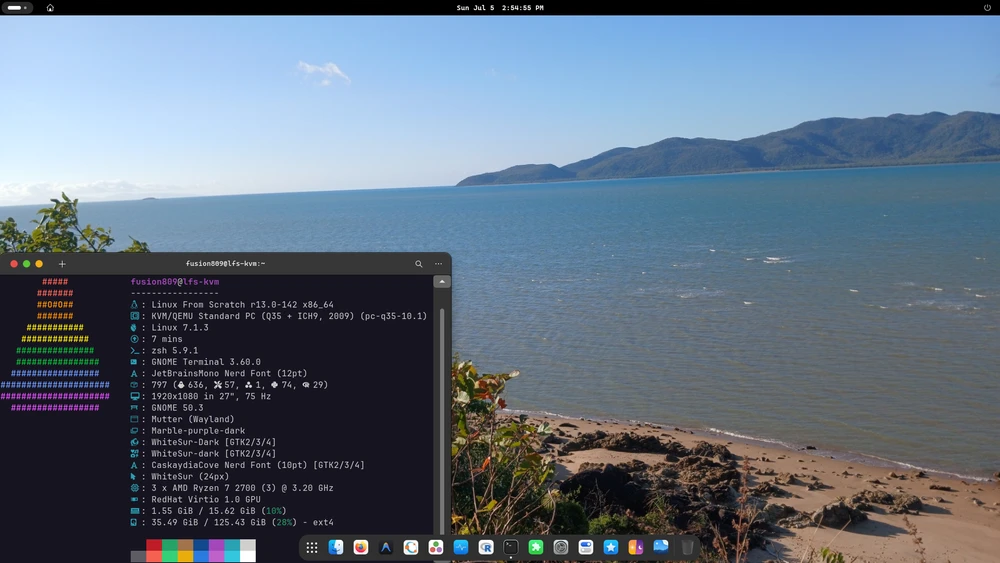1000x563 pixels.
Task: Click the search icon in terminal header
Action: (418, 263)
